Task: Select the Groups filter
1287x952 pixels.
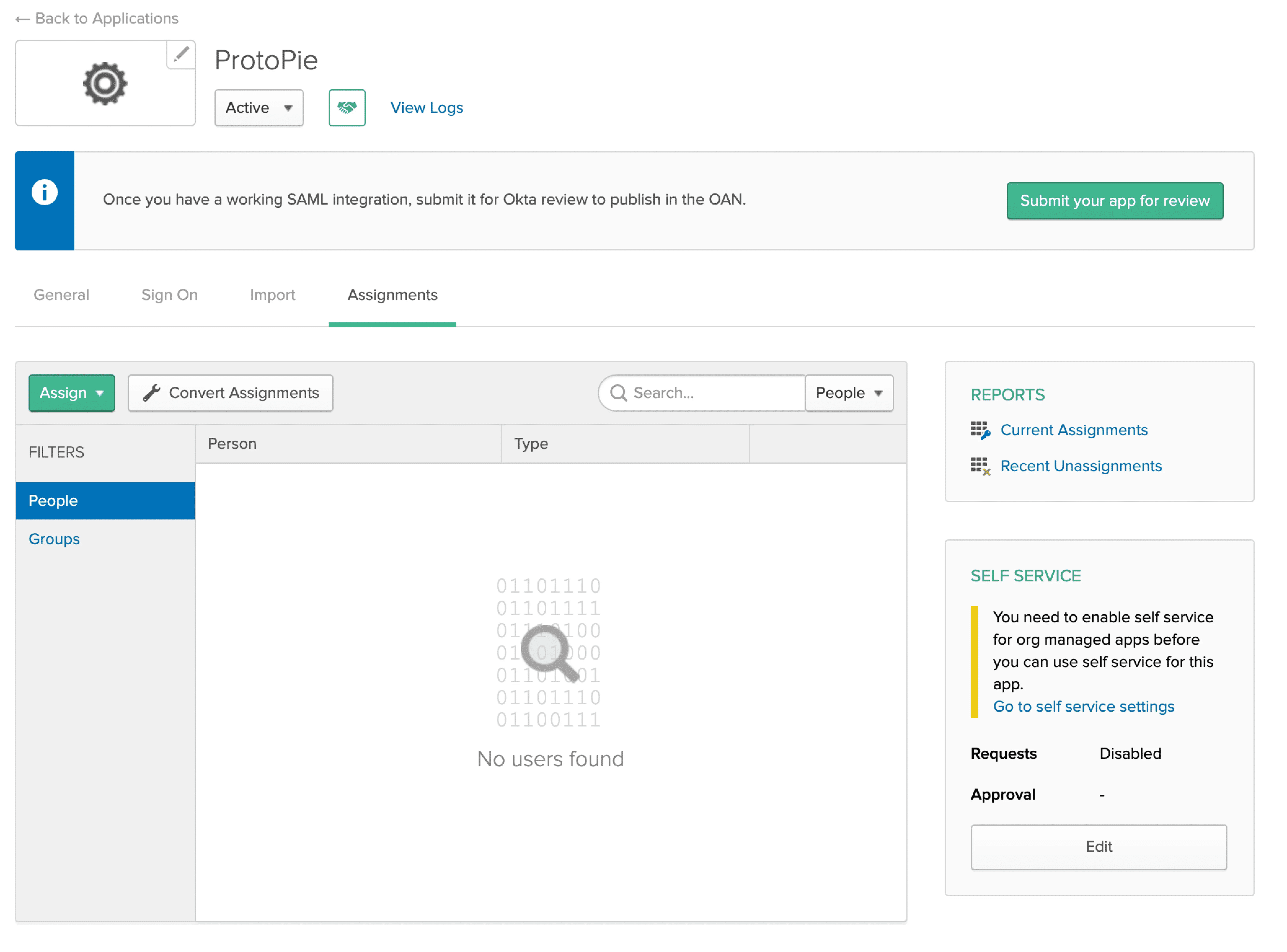Action: point(54,539)
